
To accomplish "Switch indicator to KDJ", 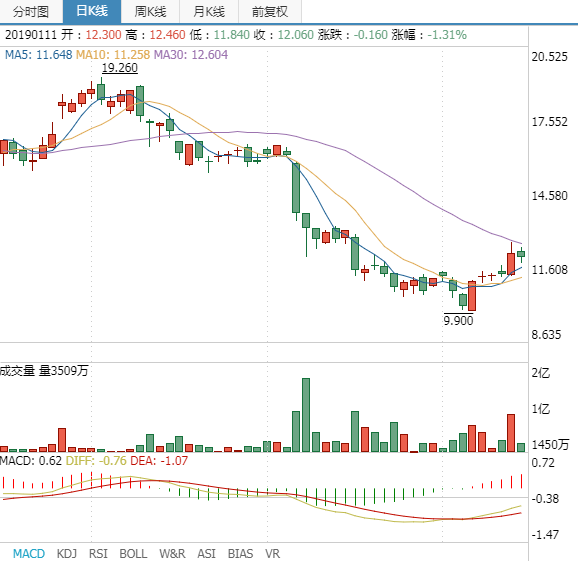I will [x=67, y=553].
